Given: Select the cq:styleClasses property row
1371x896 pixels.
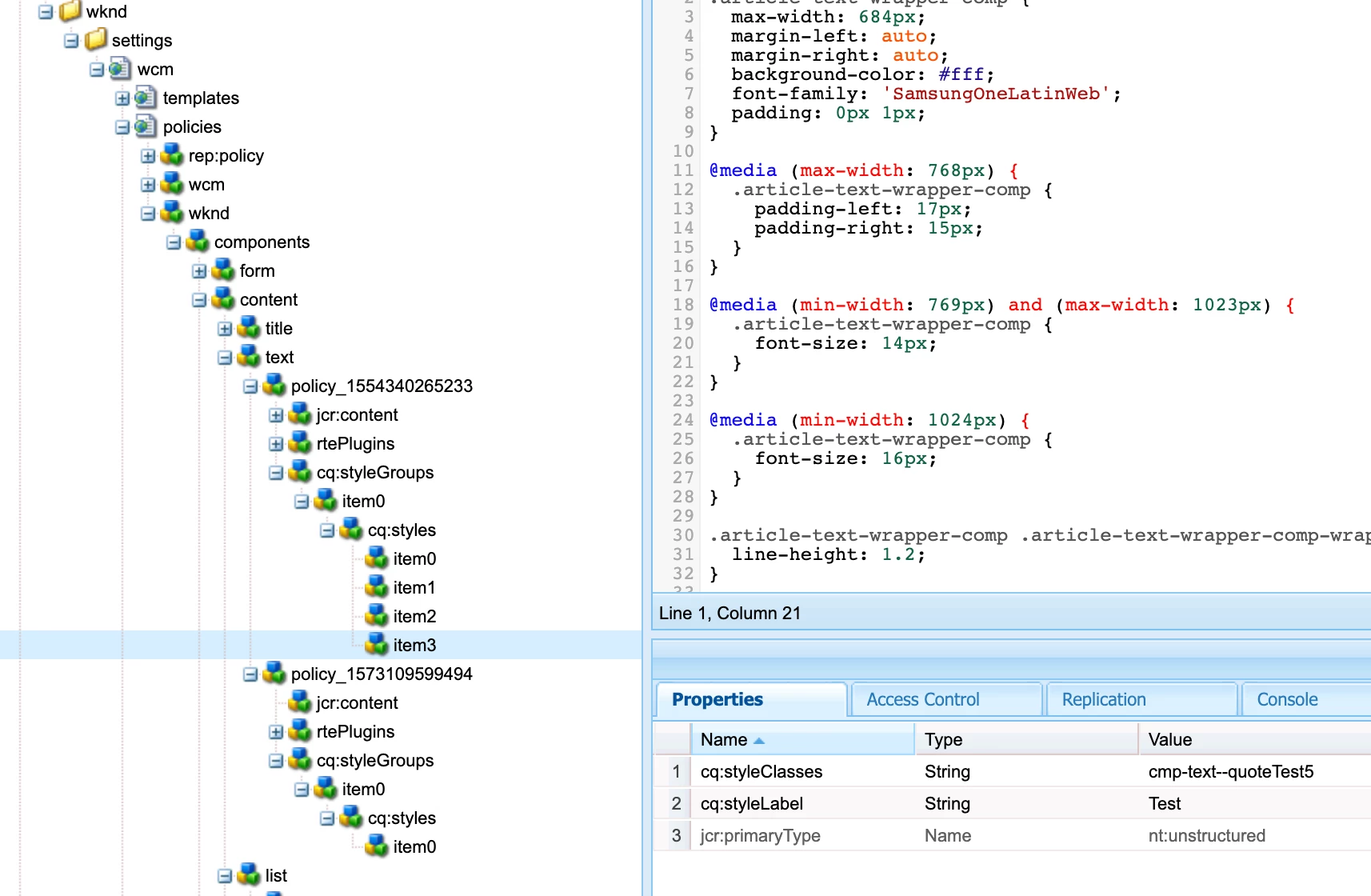Looking at the screenshot, I should (x=1012, y=771).
